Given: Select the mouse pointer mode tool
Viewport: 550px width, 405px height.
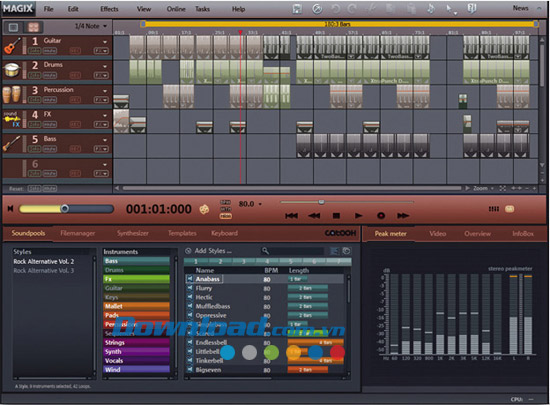Looking at the screenshot, I should 450,9.
